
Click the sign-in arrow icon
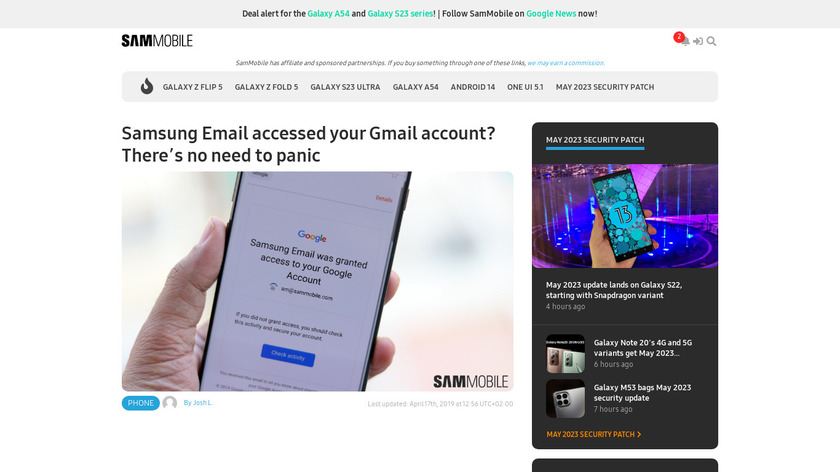[698, 41]
